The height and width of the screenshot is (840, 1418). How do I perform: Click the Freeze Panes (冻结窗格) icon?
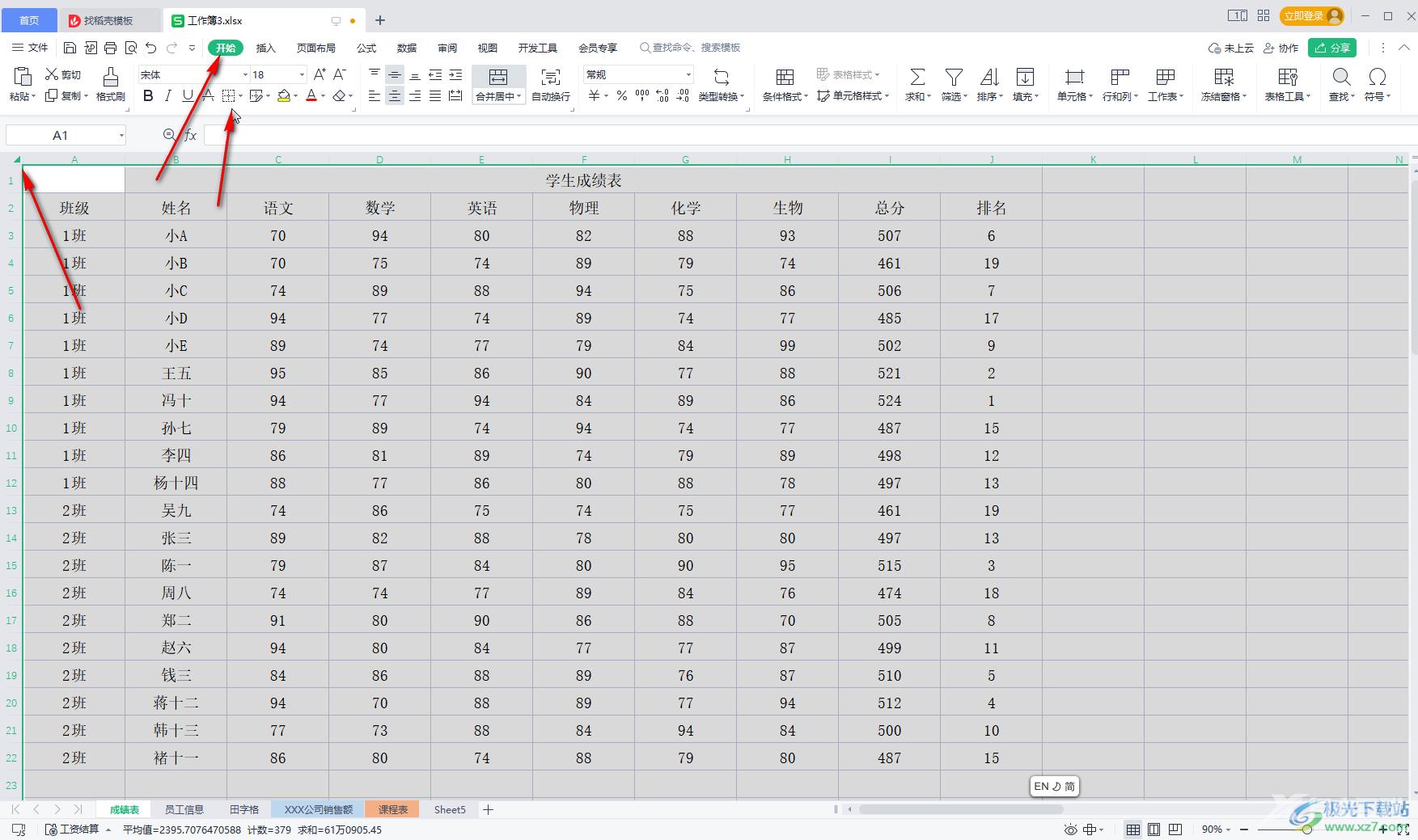pos(1224,77)
